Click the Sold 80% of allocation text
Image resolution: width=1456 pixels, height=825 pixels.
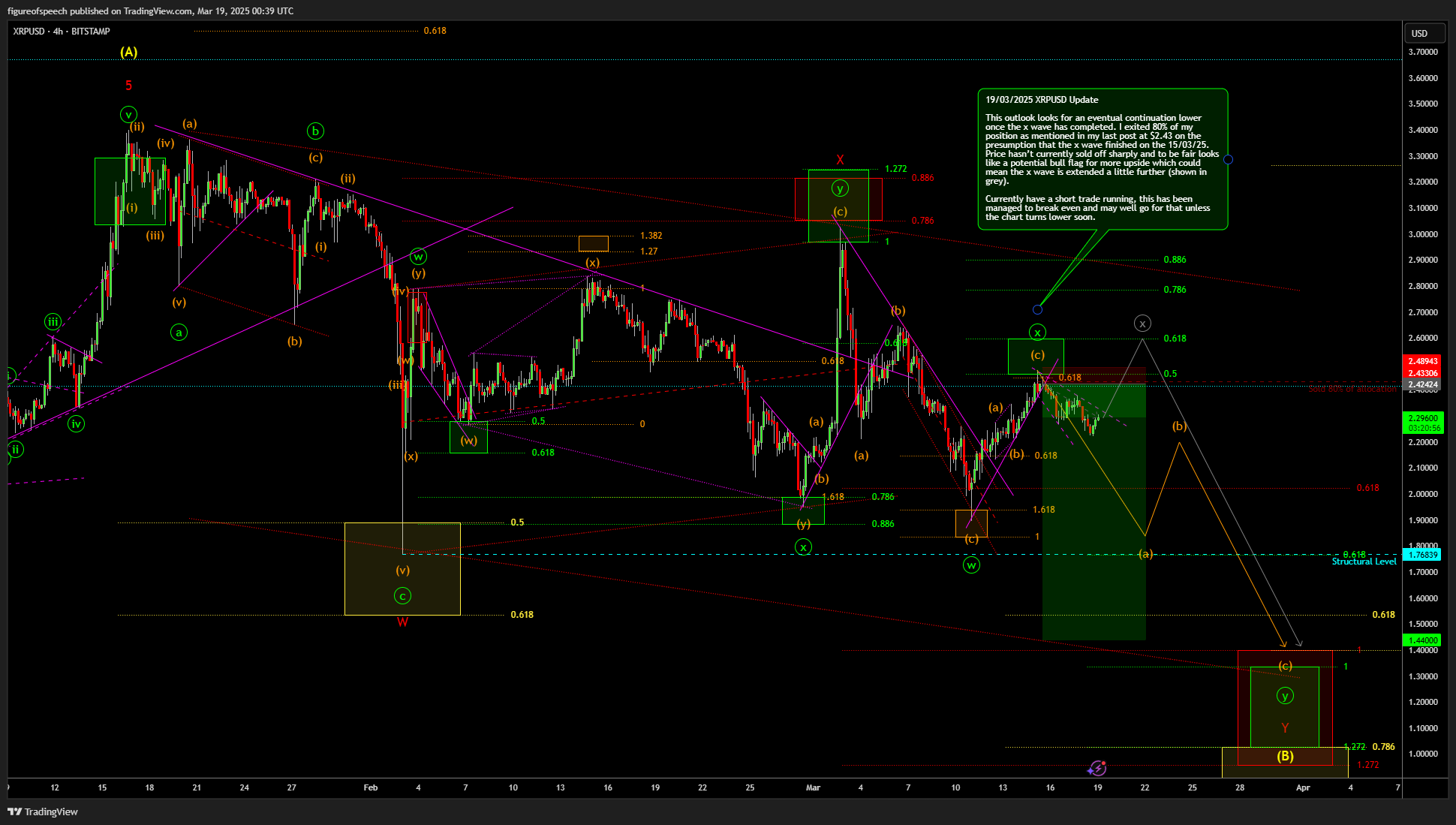point(1352,390)
